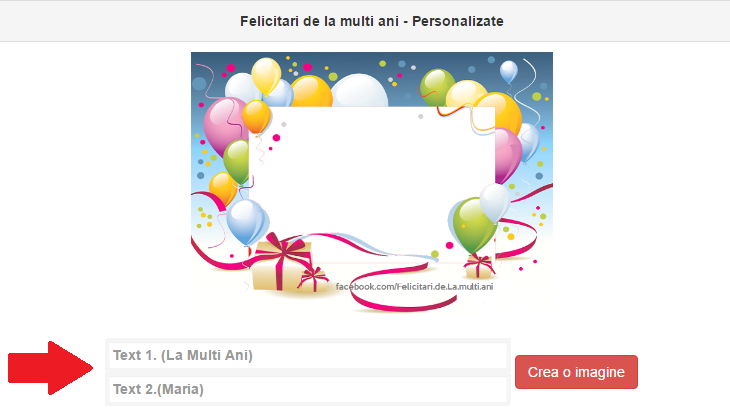Click the small blue balloon in top-right corner
The height and width of the screenshot is (416, 730).
[x=508, y=71]
